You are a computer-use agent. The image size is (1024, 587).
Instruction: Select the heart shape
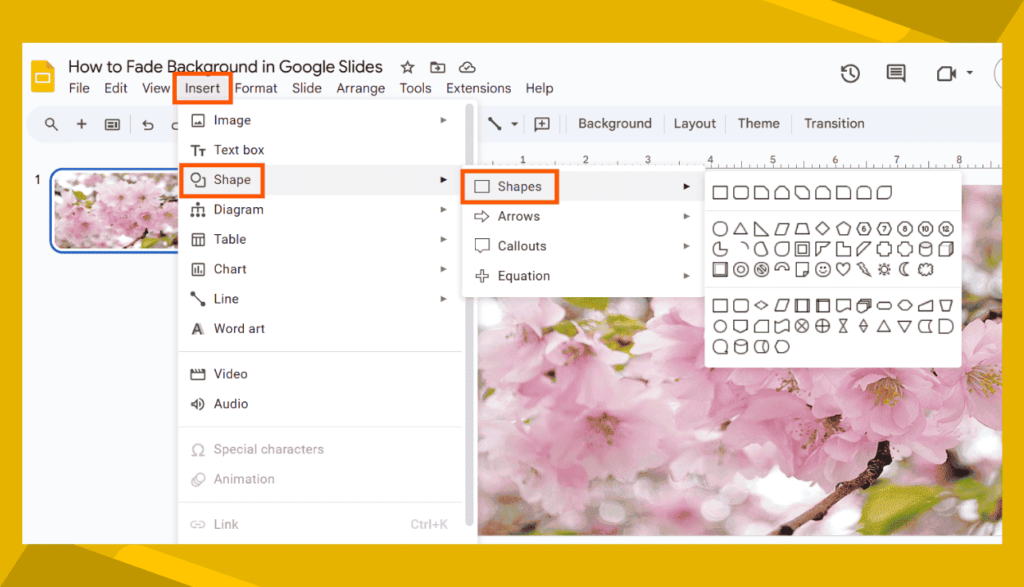pyautogui.click(x=843, y=269)
